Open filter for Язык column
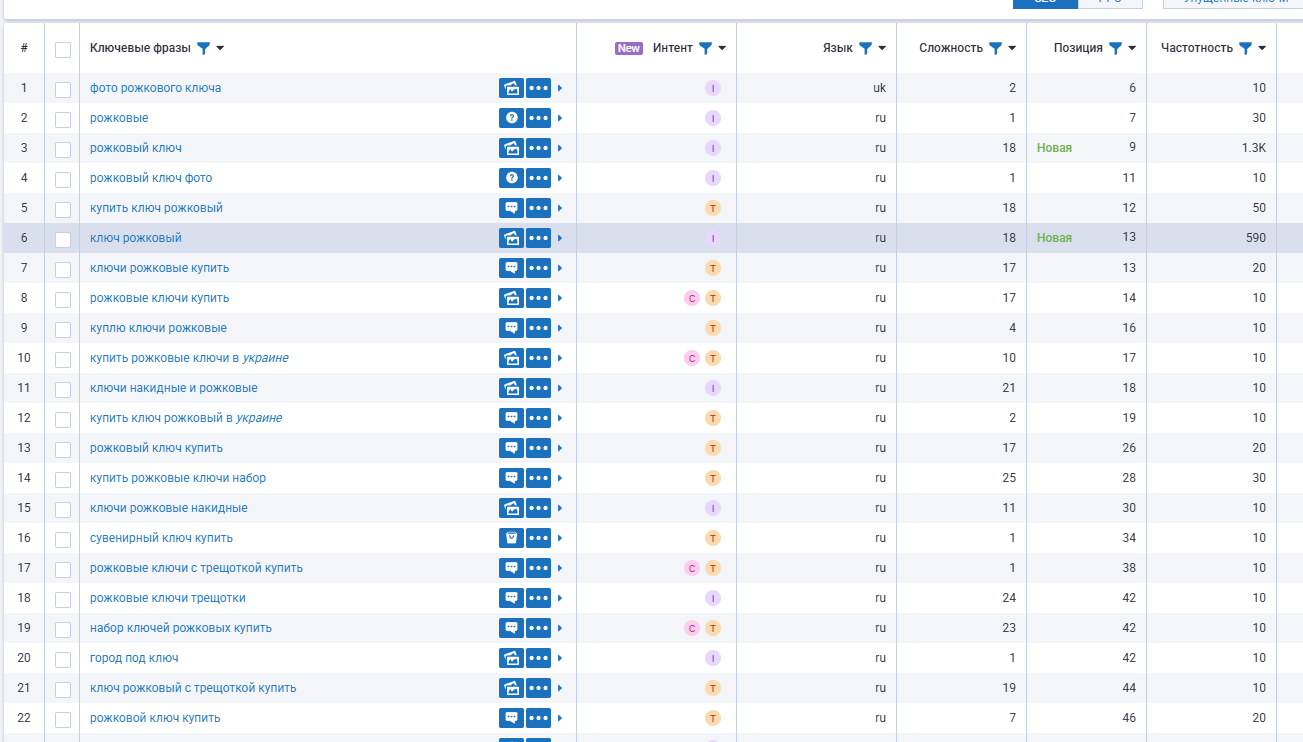This screenshot has height=742, width=1303. [x=866, y=48]
